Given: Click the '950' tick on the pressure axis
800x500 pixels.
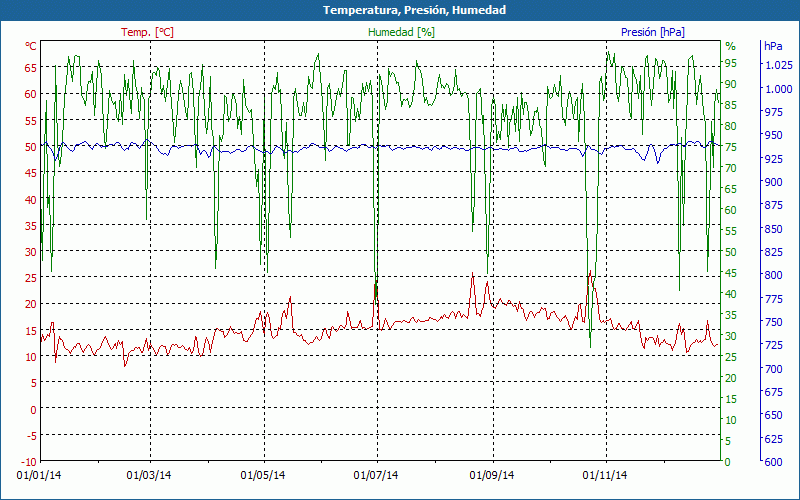Looking at the screenshot, I should 773,135.
